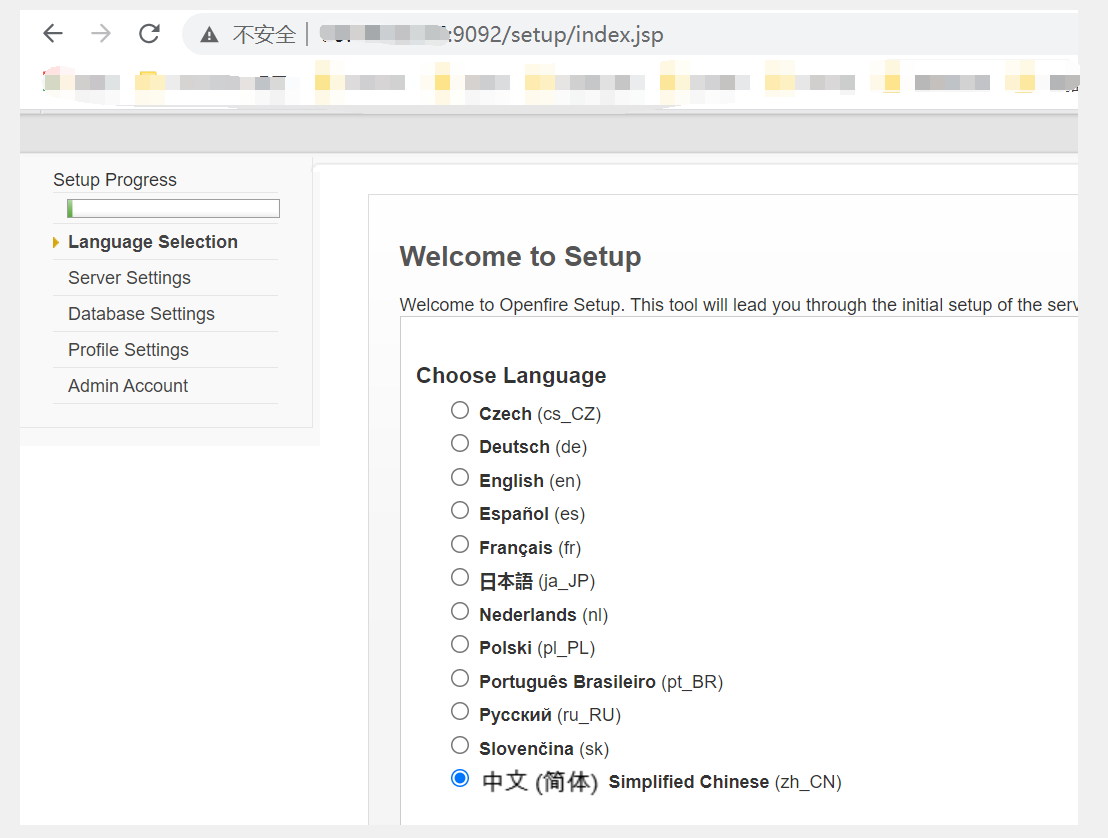The height and width of the screenshot is (838, 1108).
Task: Select the 日本語 (ja_JP) radio button
Action: (x=460, y=578)
